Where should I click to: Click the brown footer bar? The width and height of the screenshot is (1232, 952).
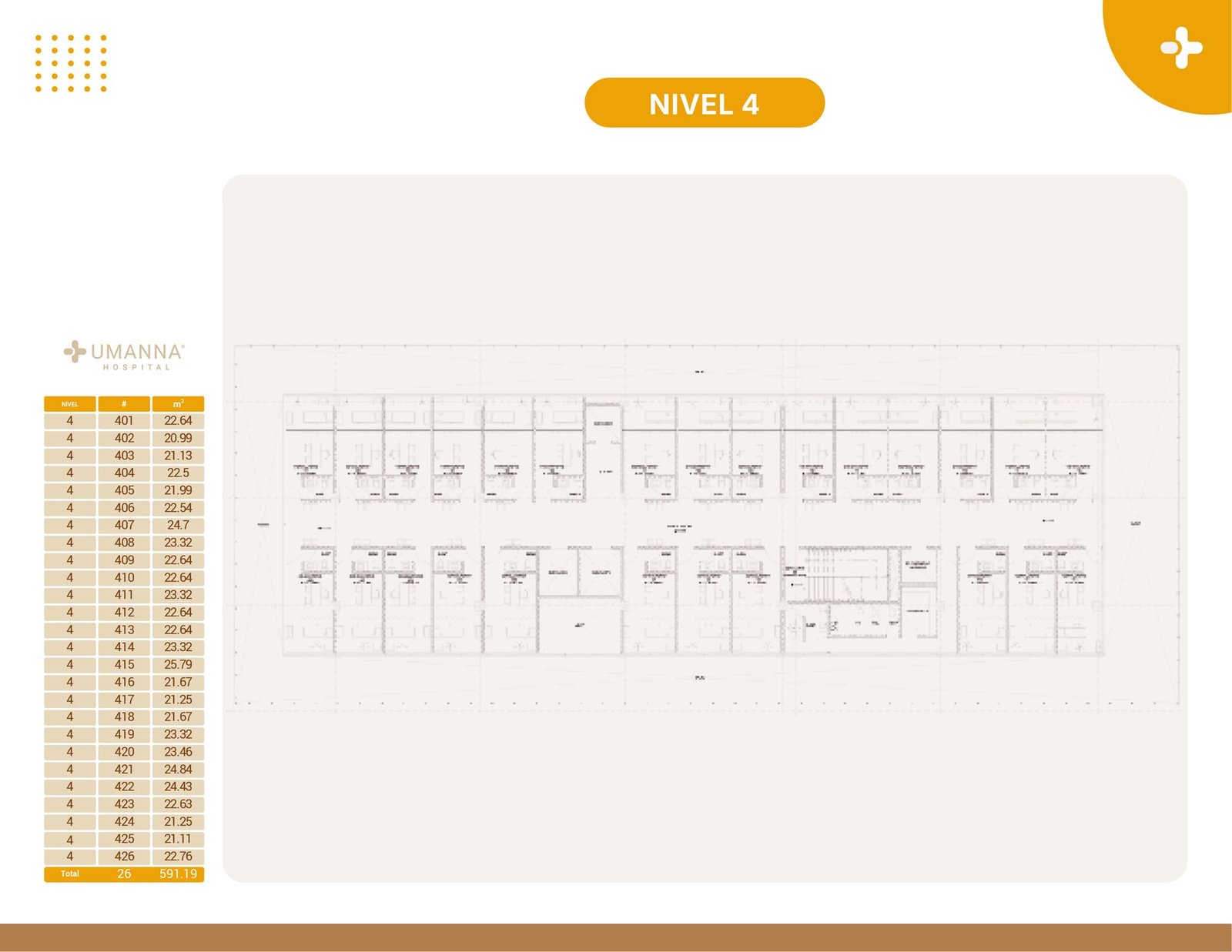pyautogui.click(x=616, y=937)
